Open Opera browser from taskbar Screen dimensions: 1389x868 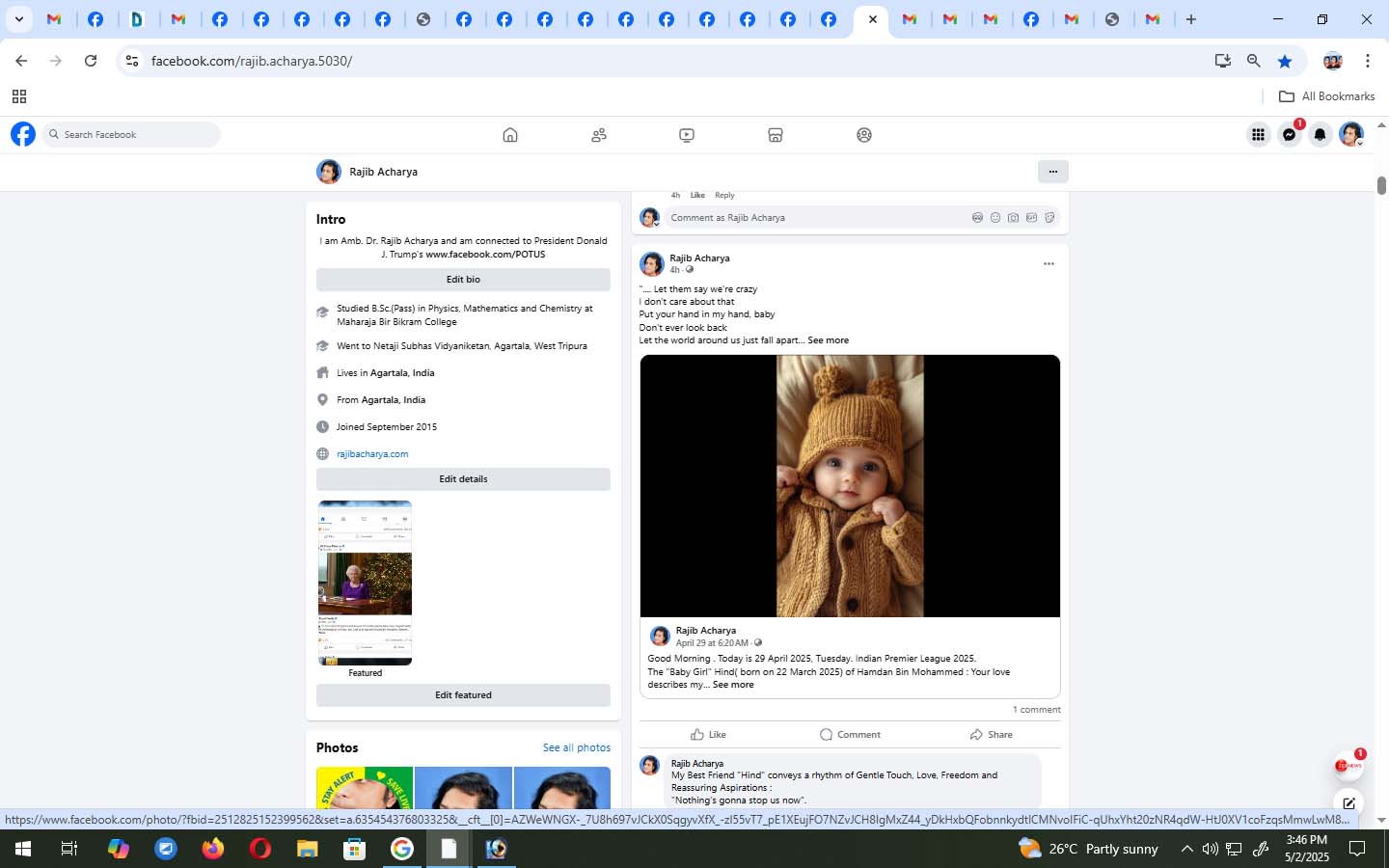(x=259, y=849)
